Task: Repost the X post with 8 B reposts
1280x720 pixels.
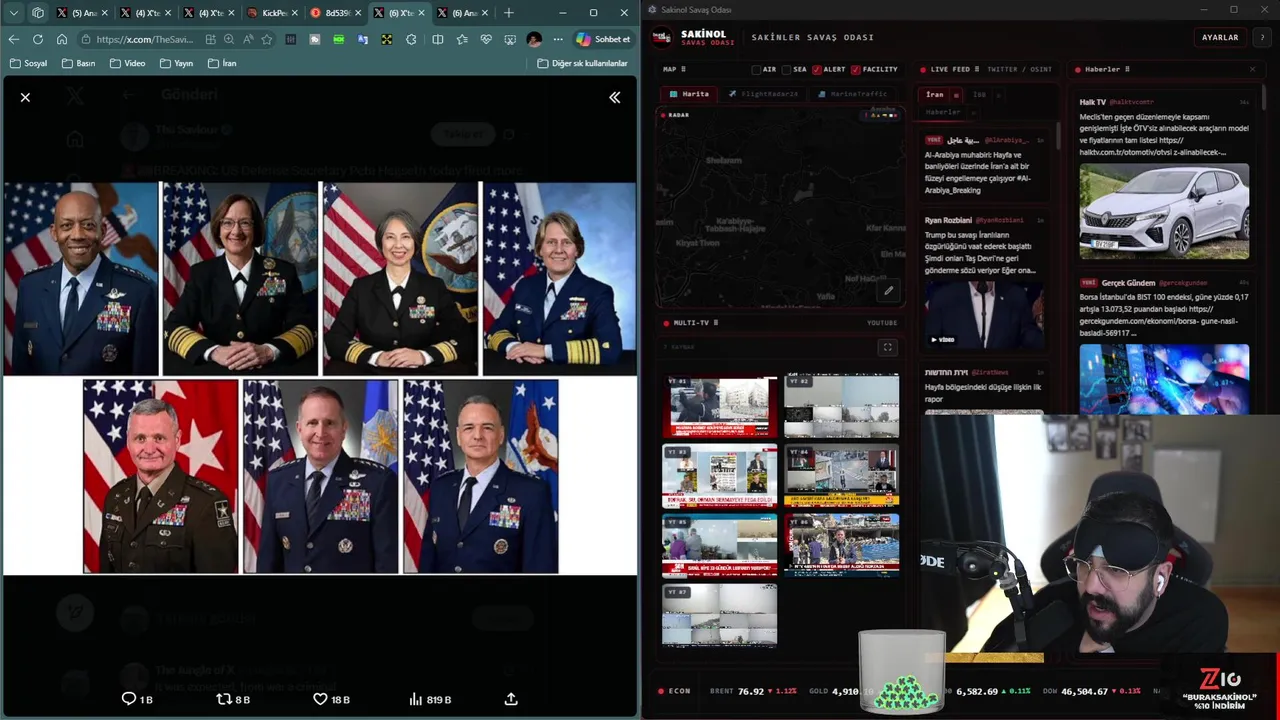Action: [x=233, y=699]
